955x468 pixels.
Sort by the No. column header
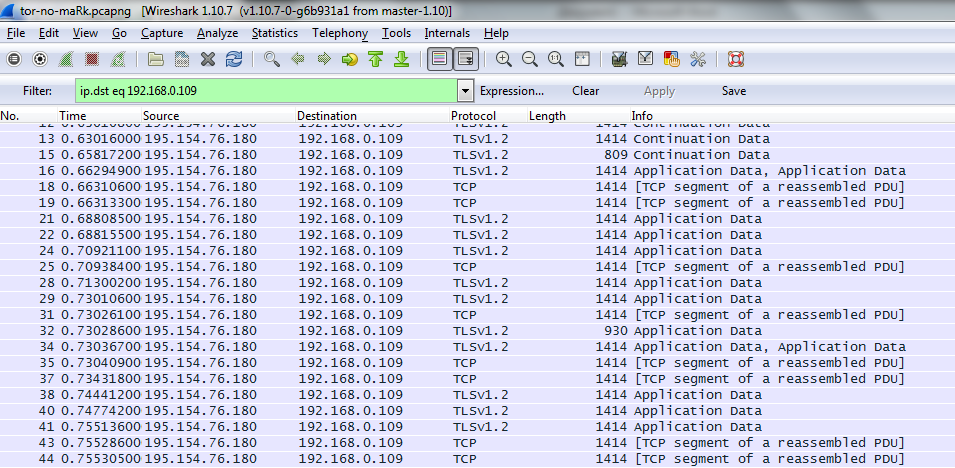(x=29, y=116)
